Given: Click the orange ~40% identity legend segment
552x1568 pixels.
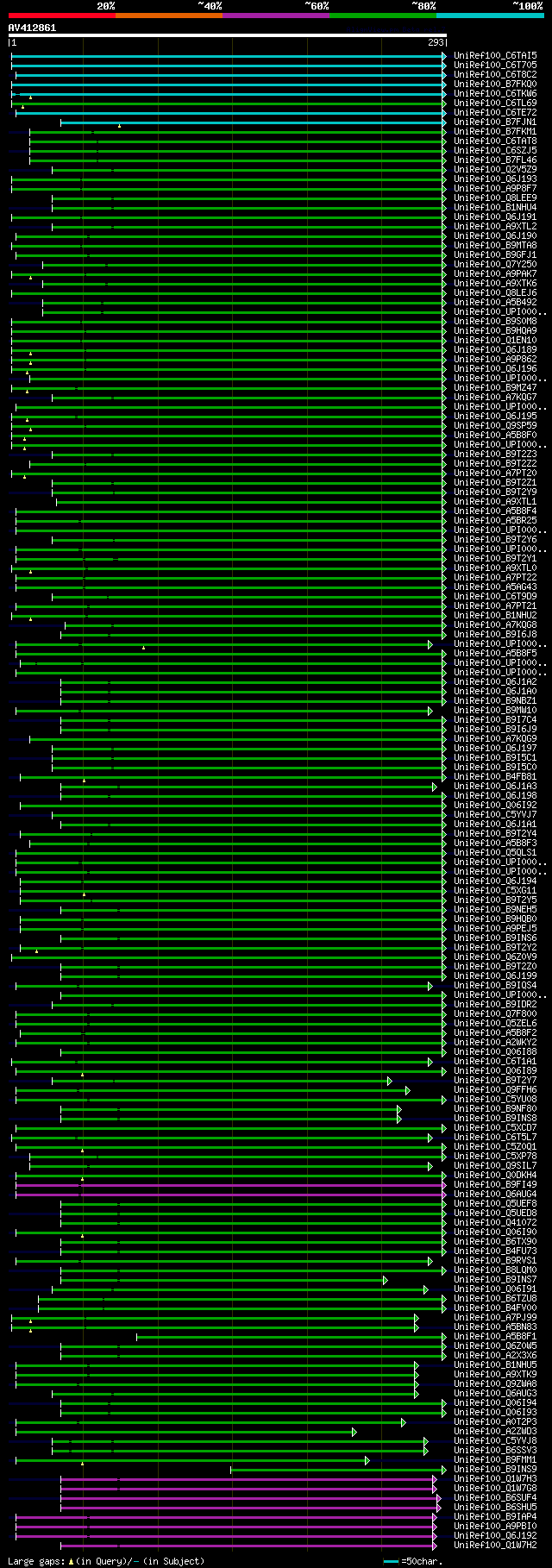Looking at the screenshot, I should click(x=169, y=16).
